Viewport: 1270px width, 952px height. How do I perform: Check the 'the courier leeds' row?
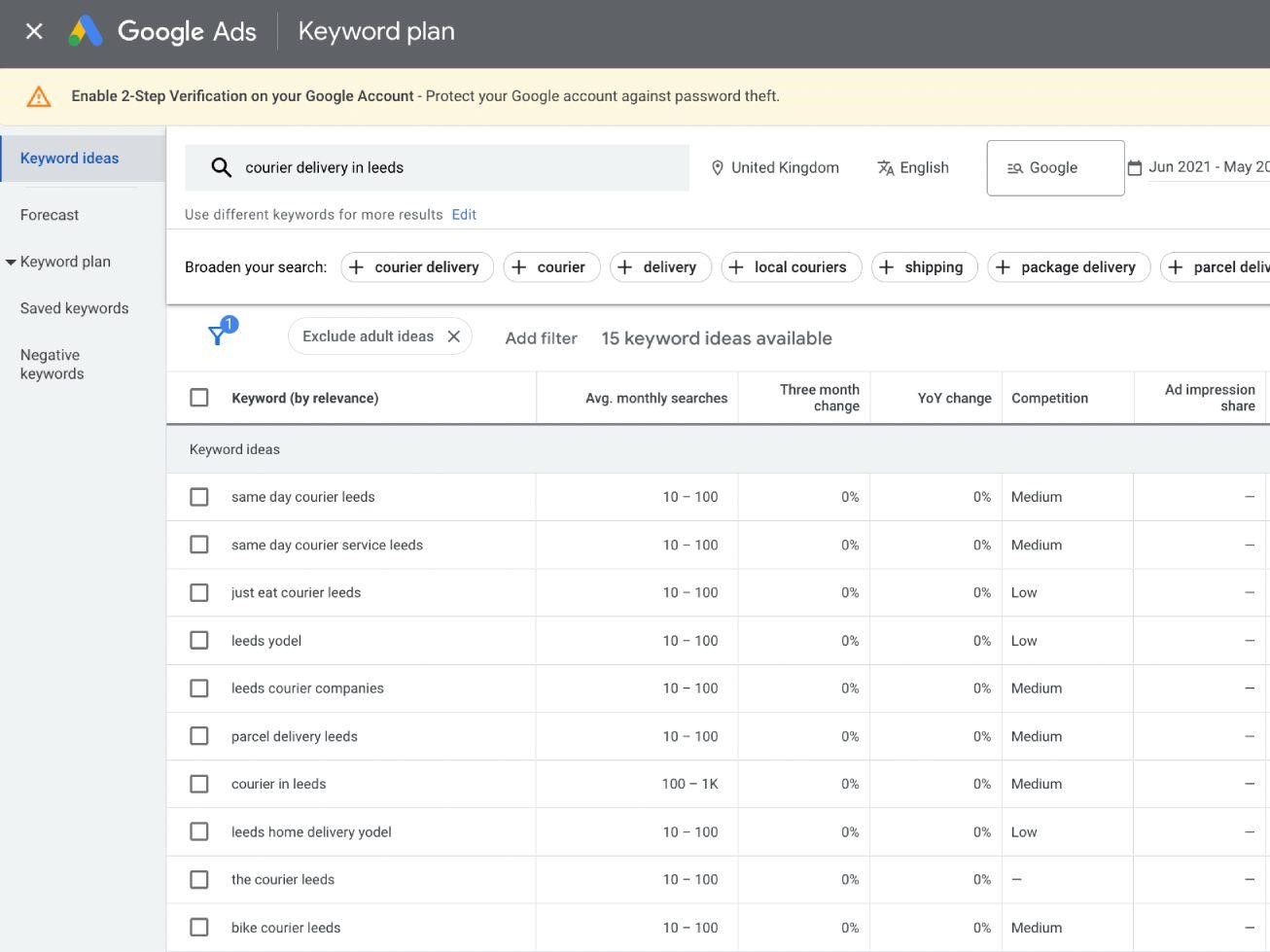[199, 879]
